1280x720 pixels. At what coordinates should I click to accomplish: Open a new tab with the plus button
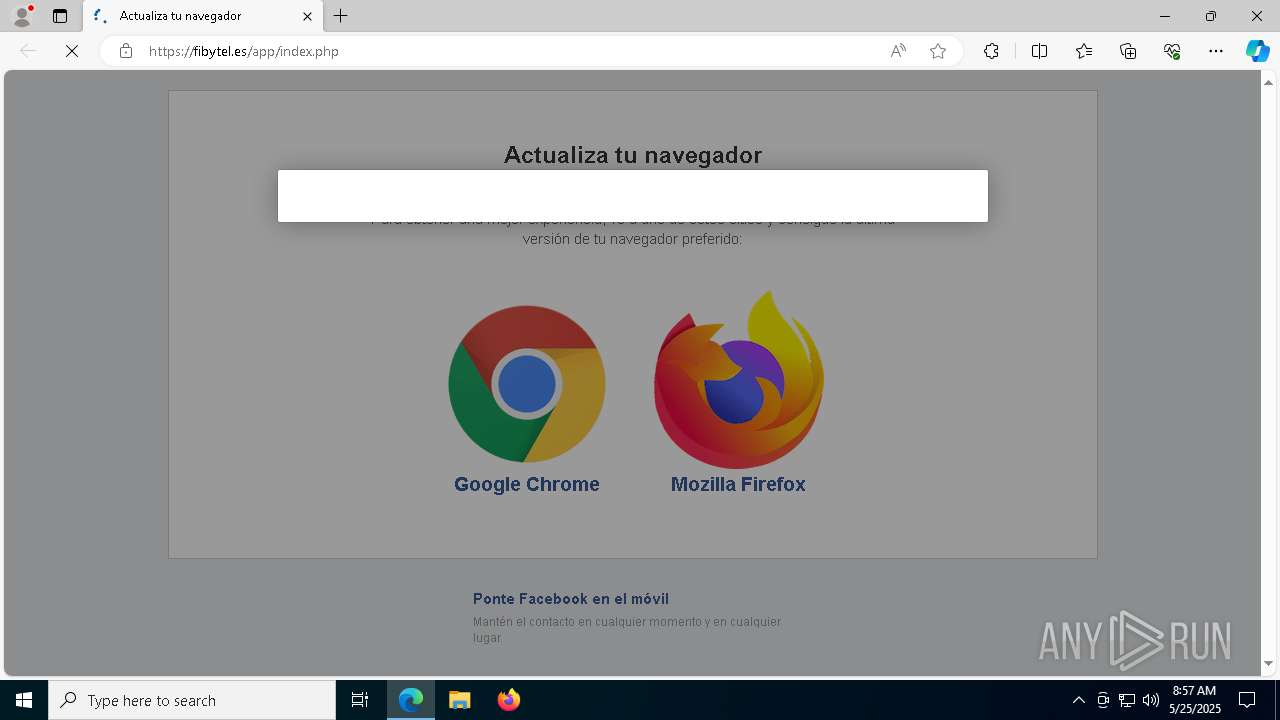coord(341,16)
